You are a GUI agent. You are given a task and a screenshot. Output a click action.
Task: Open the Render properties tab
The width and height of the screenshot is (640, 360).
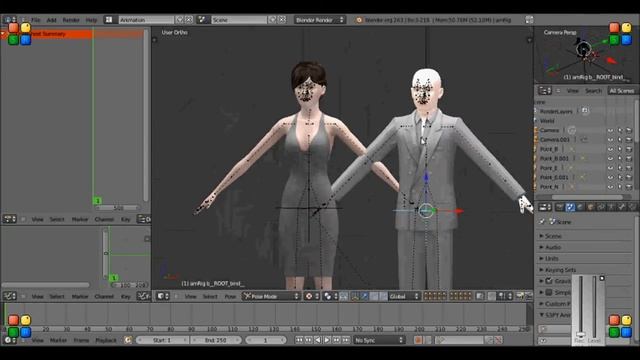click(560, 207)
